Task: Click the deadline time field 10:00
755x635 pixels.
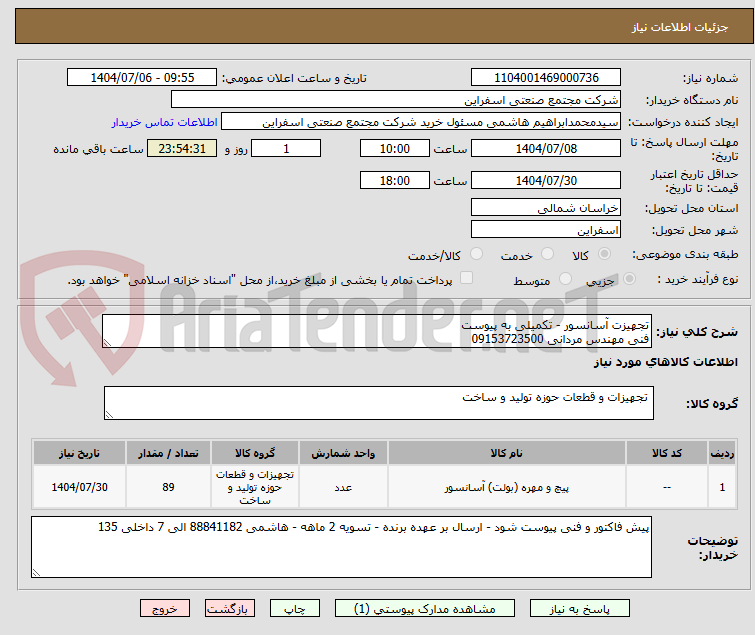Action: click(395, 148)
